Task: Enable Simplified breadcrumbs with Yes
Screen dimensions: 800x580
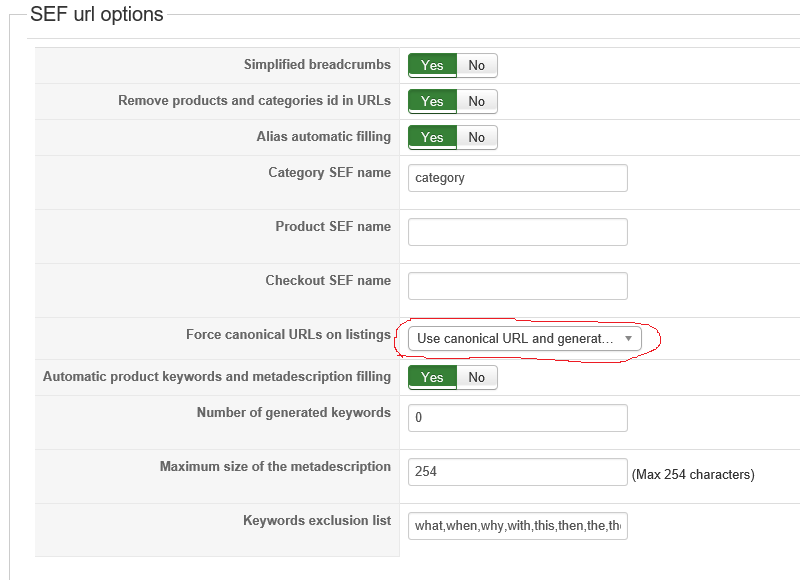Action: pyautogui.click(x=432, y=65)
